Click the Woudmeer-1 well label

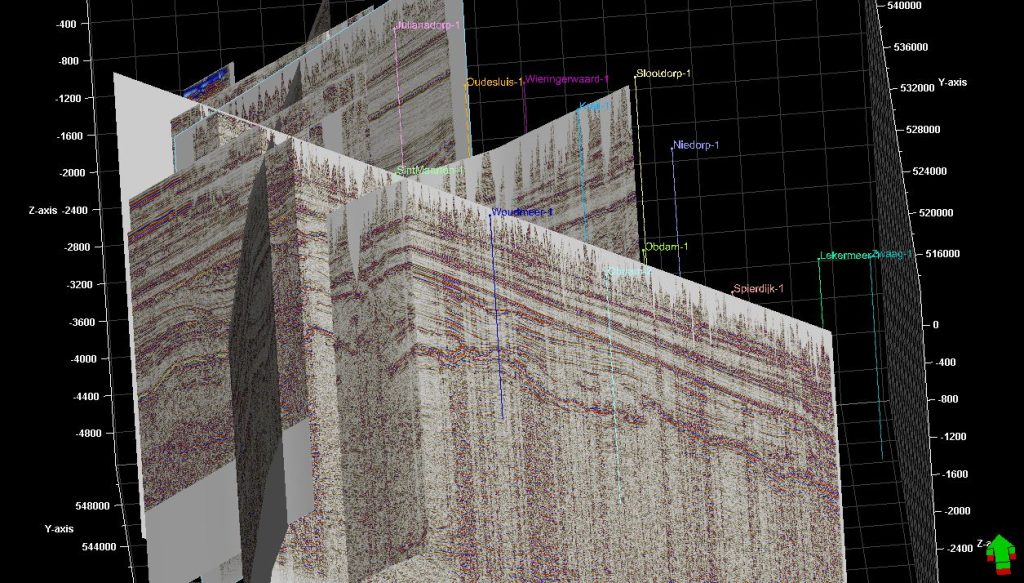pos(522,212)
